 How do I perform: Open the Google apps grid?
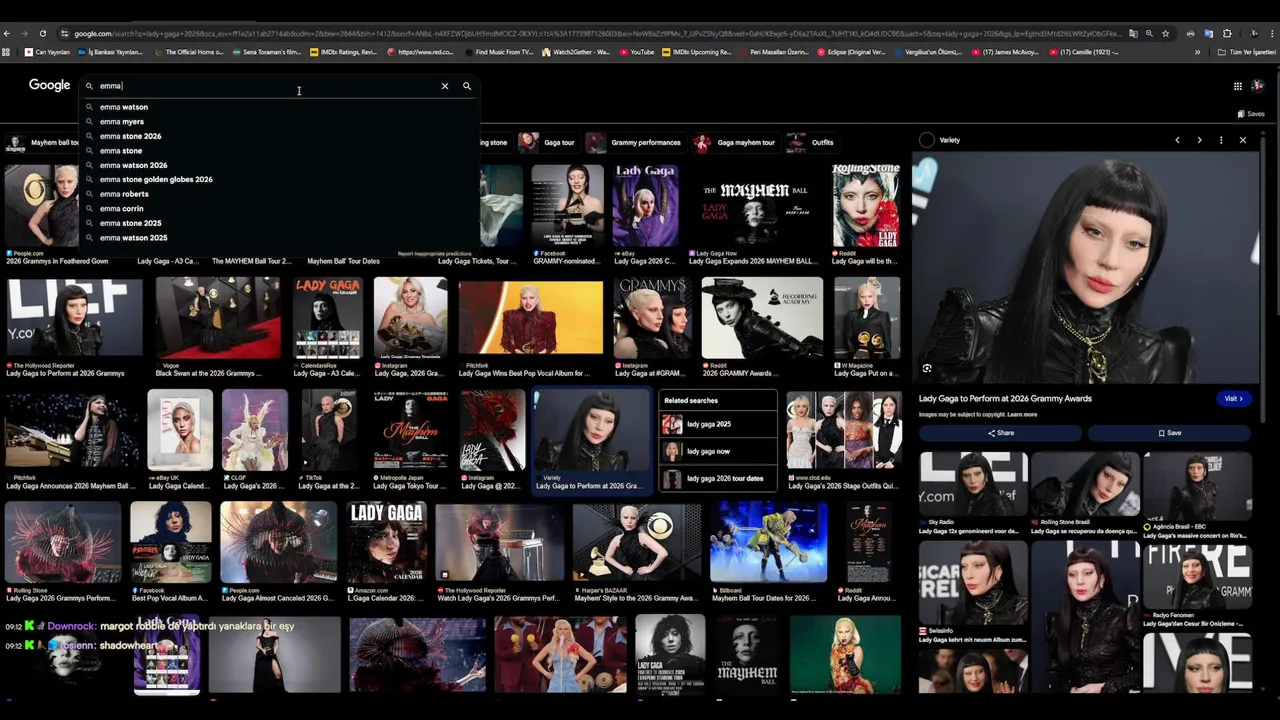1237,86
